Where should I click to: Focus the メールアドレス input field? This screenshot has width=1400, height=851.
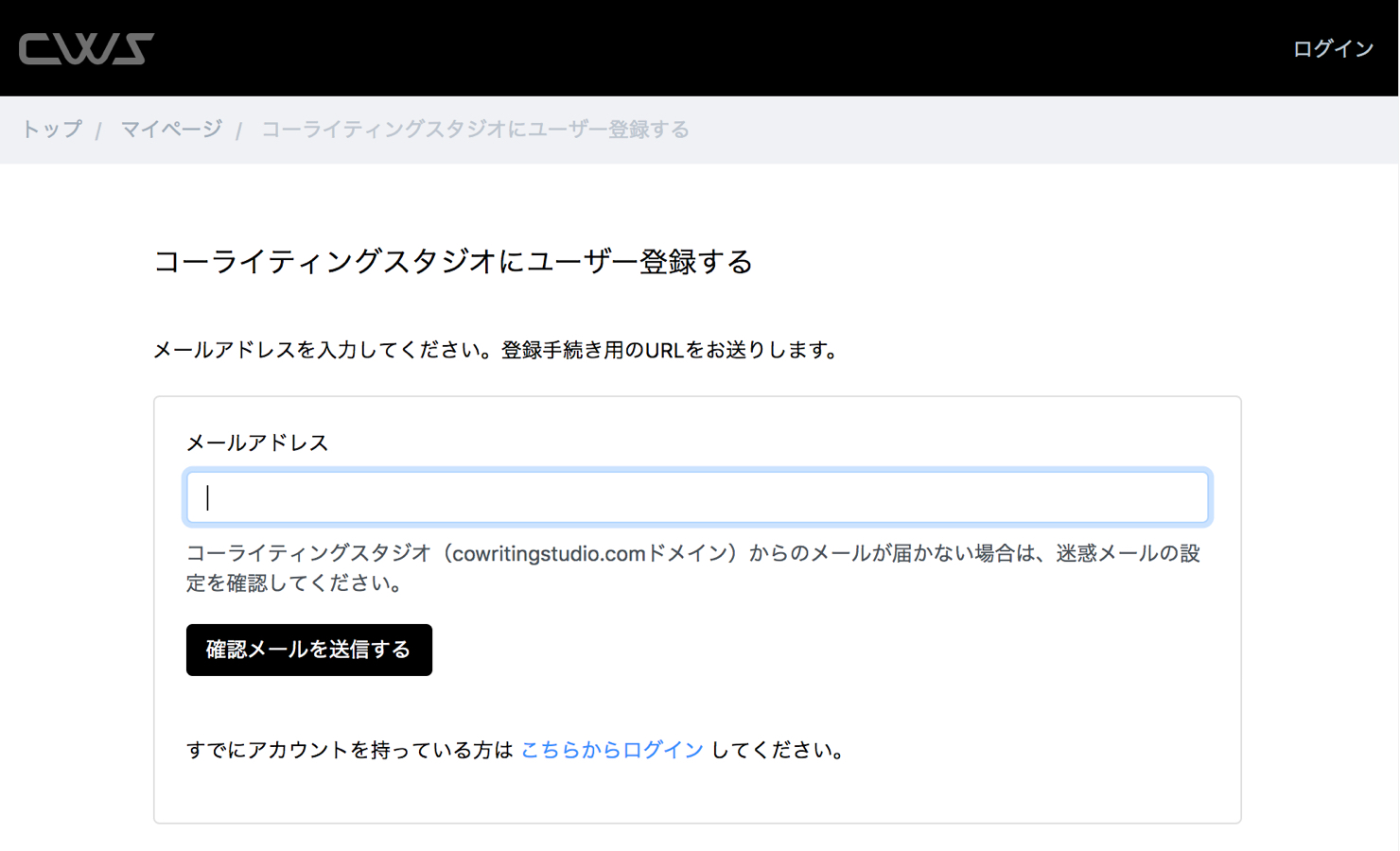pyautogui.click(x=698, y=497)
